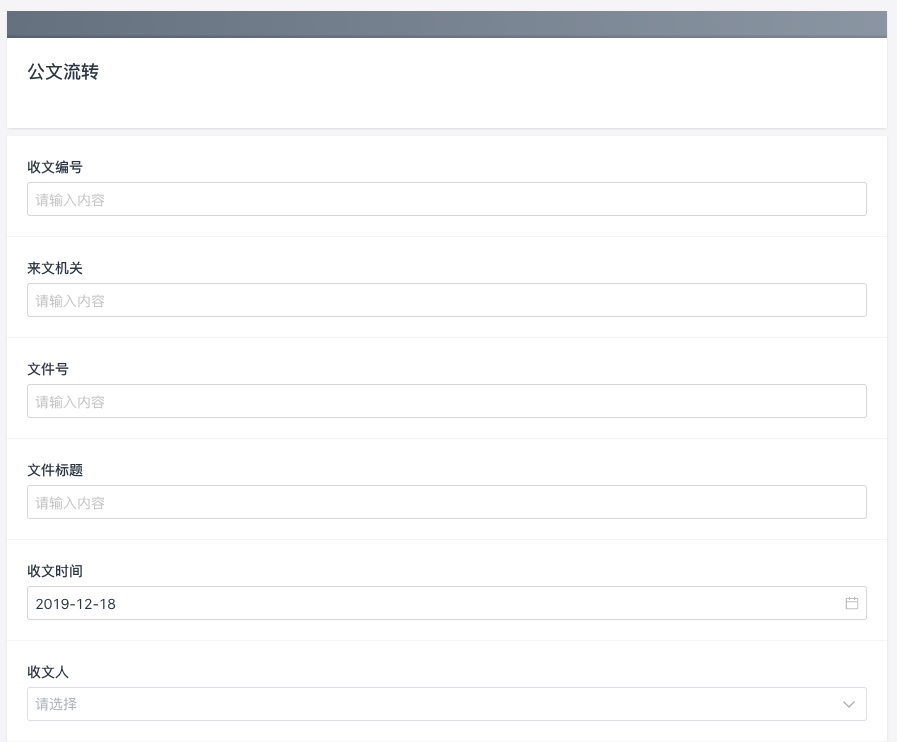Select the 收文人 field label
Screen dimensions: 897x742
[x=48, y=672]
